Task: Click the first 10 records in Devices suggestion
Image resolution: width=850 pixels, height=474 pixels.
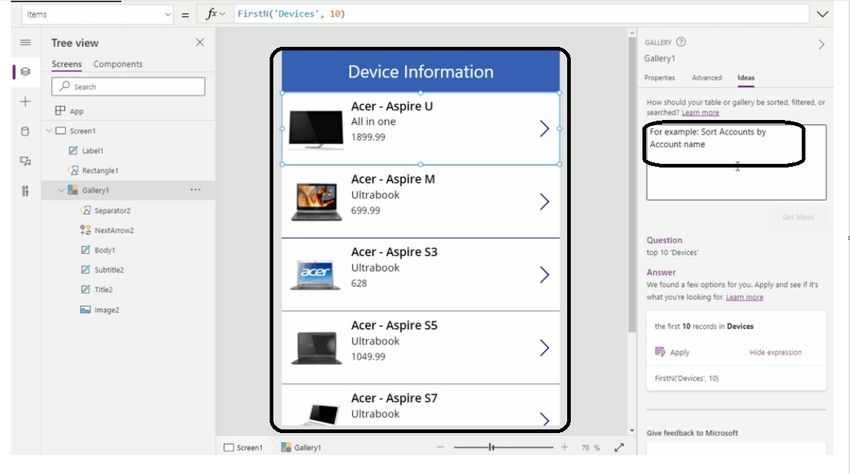Action: [704, 326]
